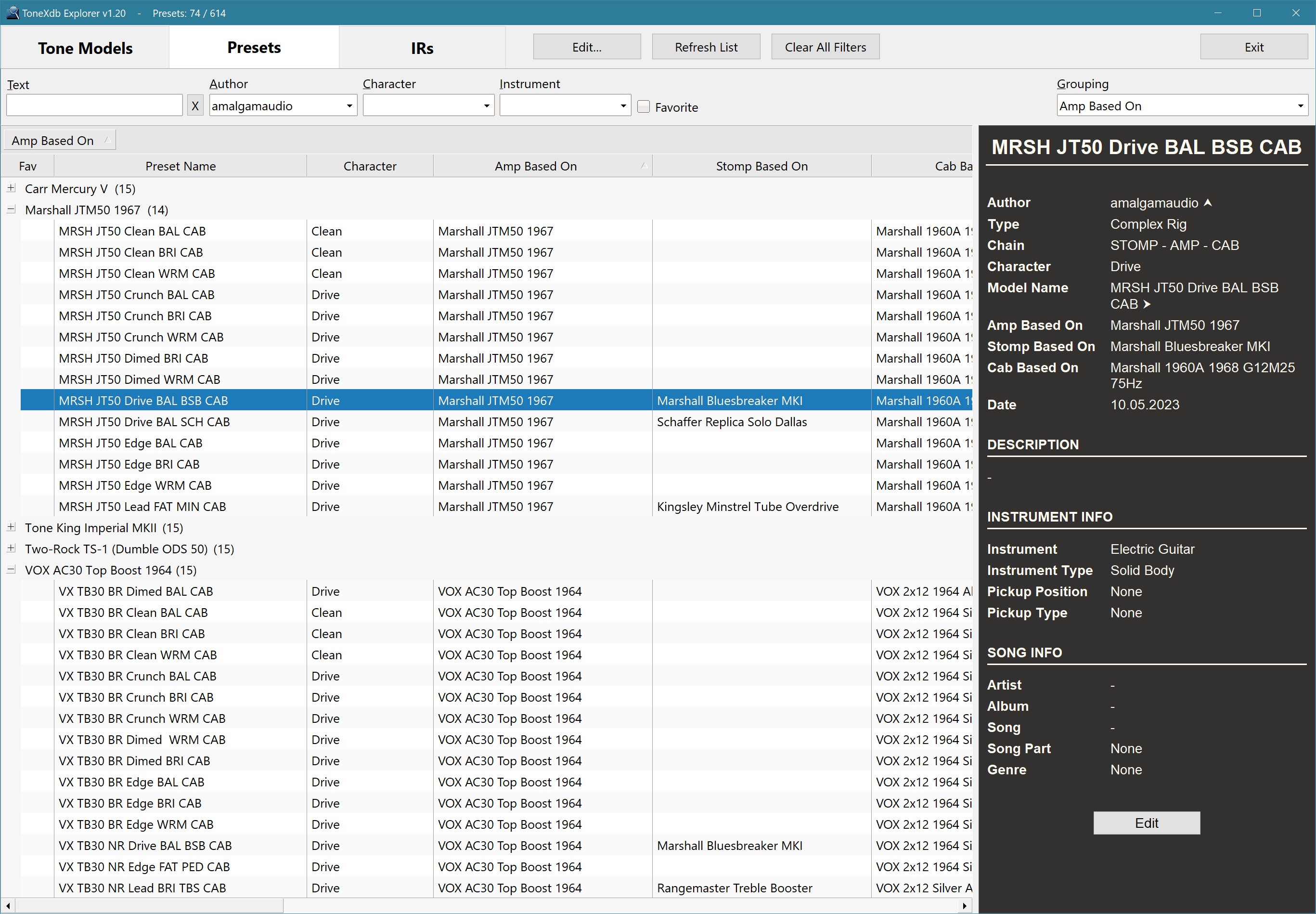Switch to the Presets tab
Viewport: 1316px width, 914px height.
click(254, 47)
